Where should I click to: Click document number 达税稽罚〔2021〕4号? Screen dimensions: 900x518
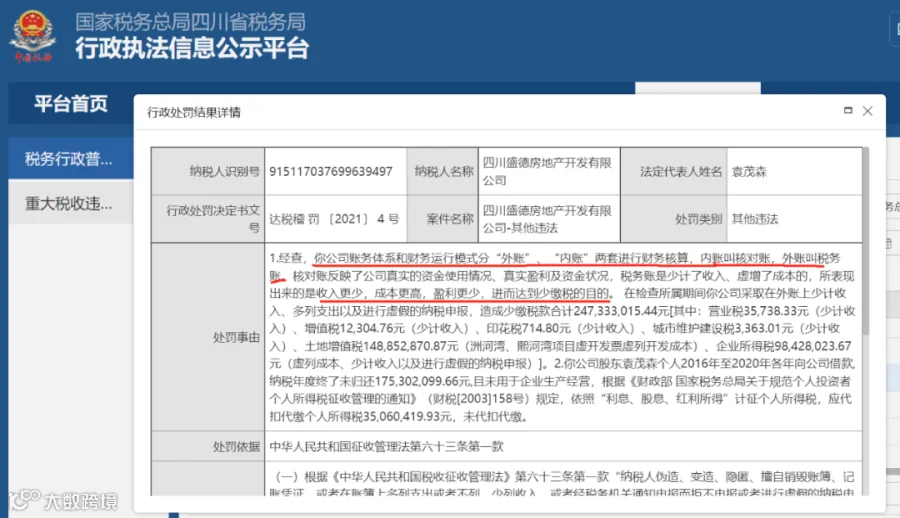(x=334, y=219)
